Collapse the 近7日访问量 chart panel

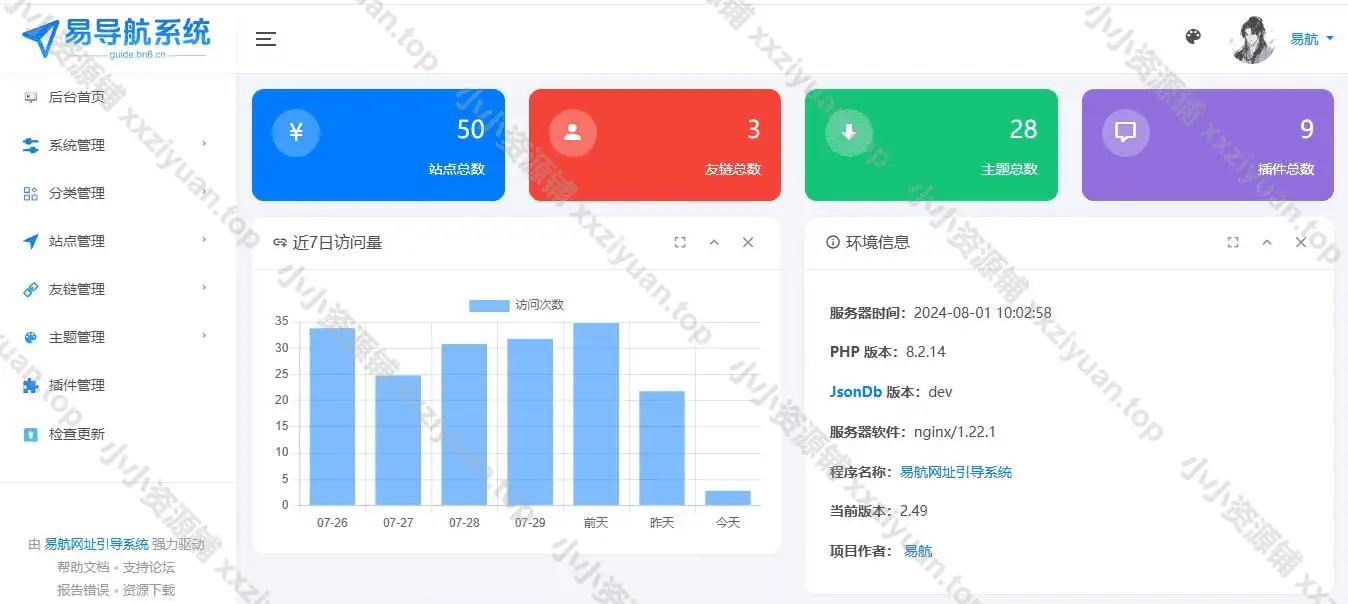[714, 242]
